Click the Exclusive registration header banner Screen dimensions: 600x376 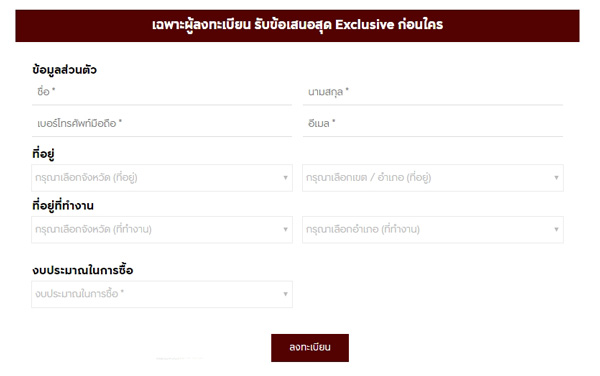[x=297, y=26]
